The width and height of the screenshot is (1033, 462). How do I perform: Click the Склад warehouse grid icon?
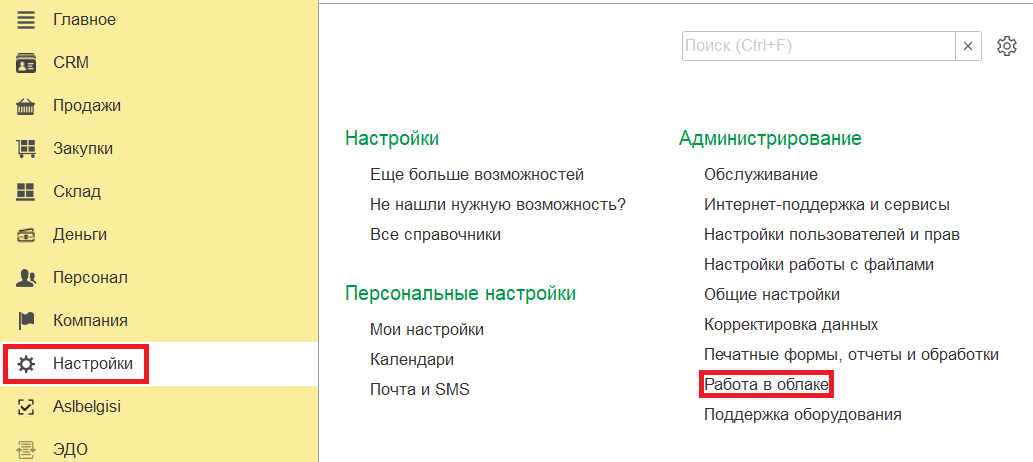pos(26,192)
